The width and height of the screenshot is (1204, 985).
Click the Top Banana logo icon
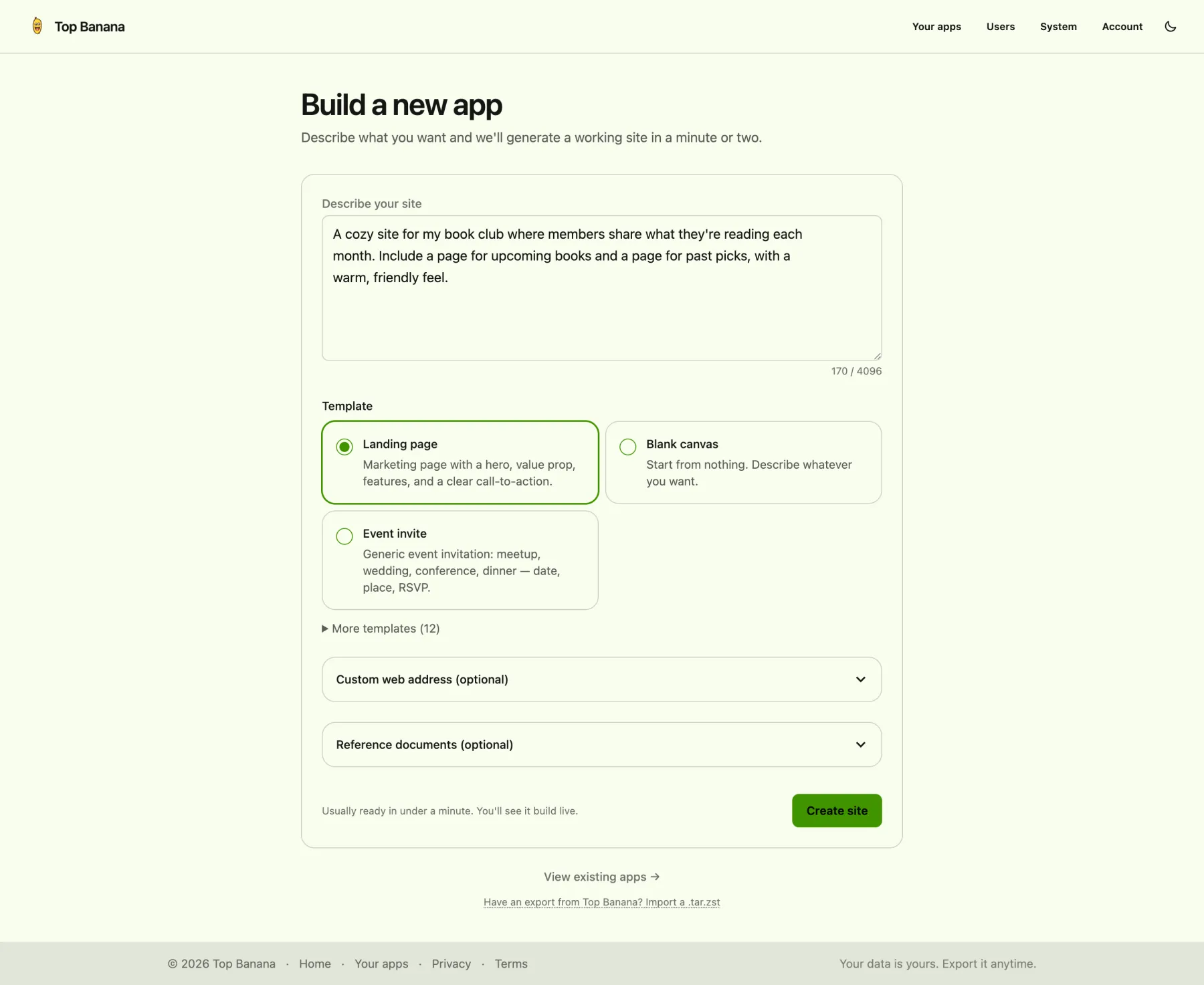(37, 26)
